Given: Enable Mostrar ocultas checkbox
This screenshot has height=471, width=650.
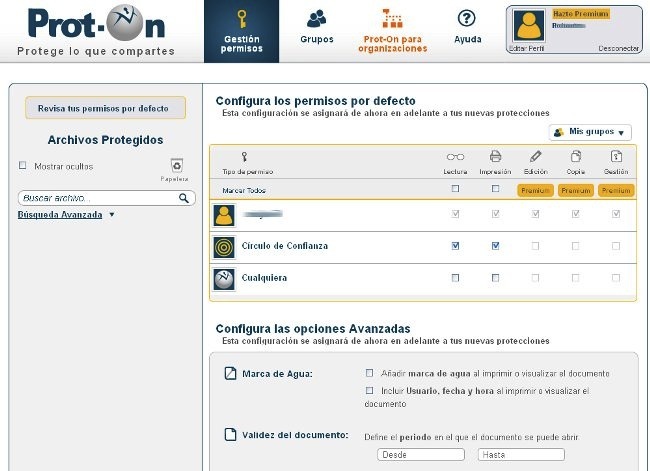Looking at the screenshot, I should (x=23, y=166).
